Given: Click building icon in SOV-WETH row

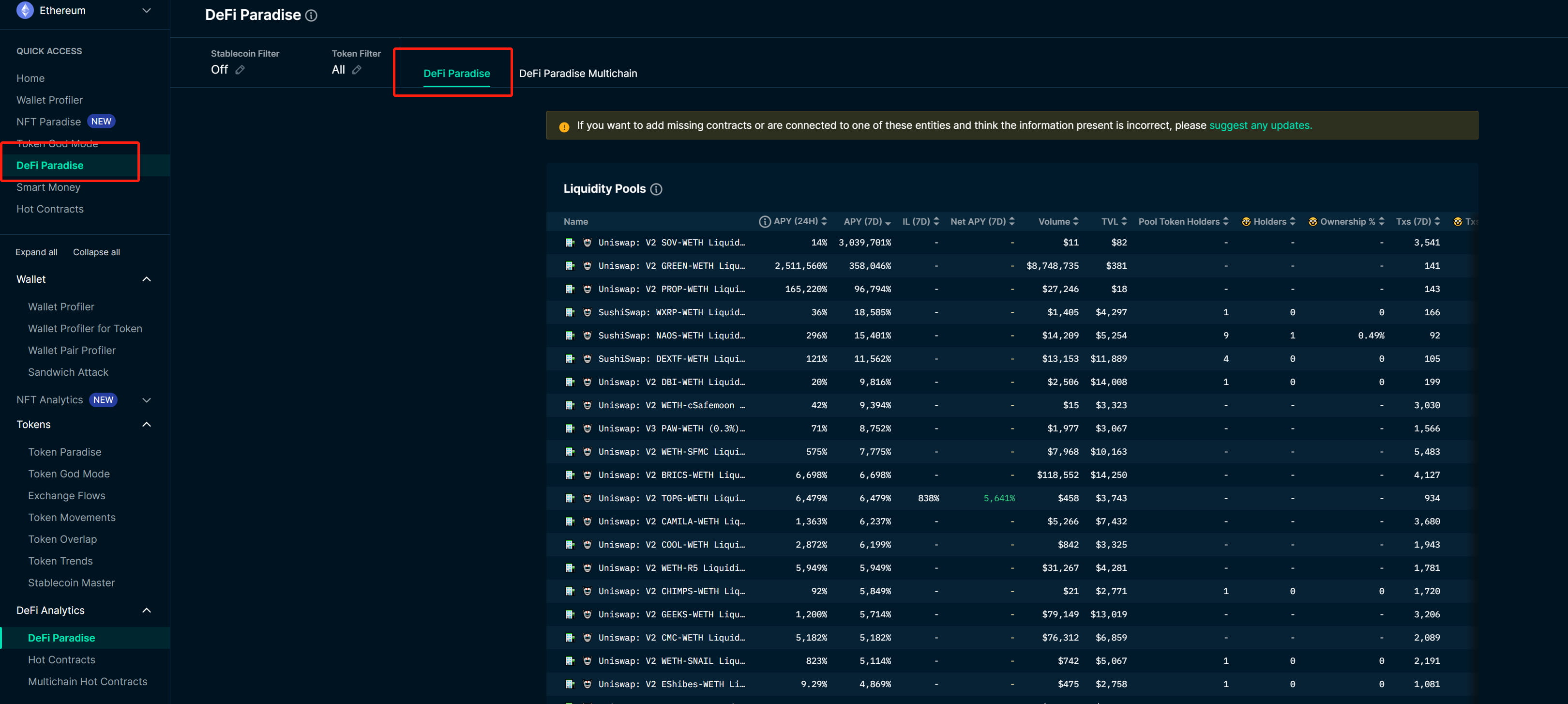Looking at the screenshot, I should [570, 243].
